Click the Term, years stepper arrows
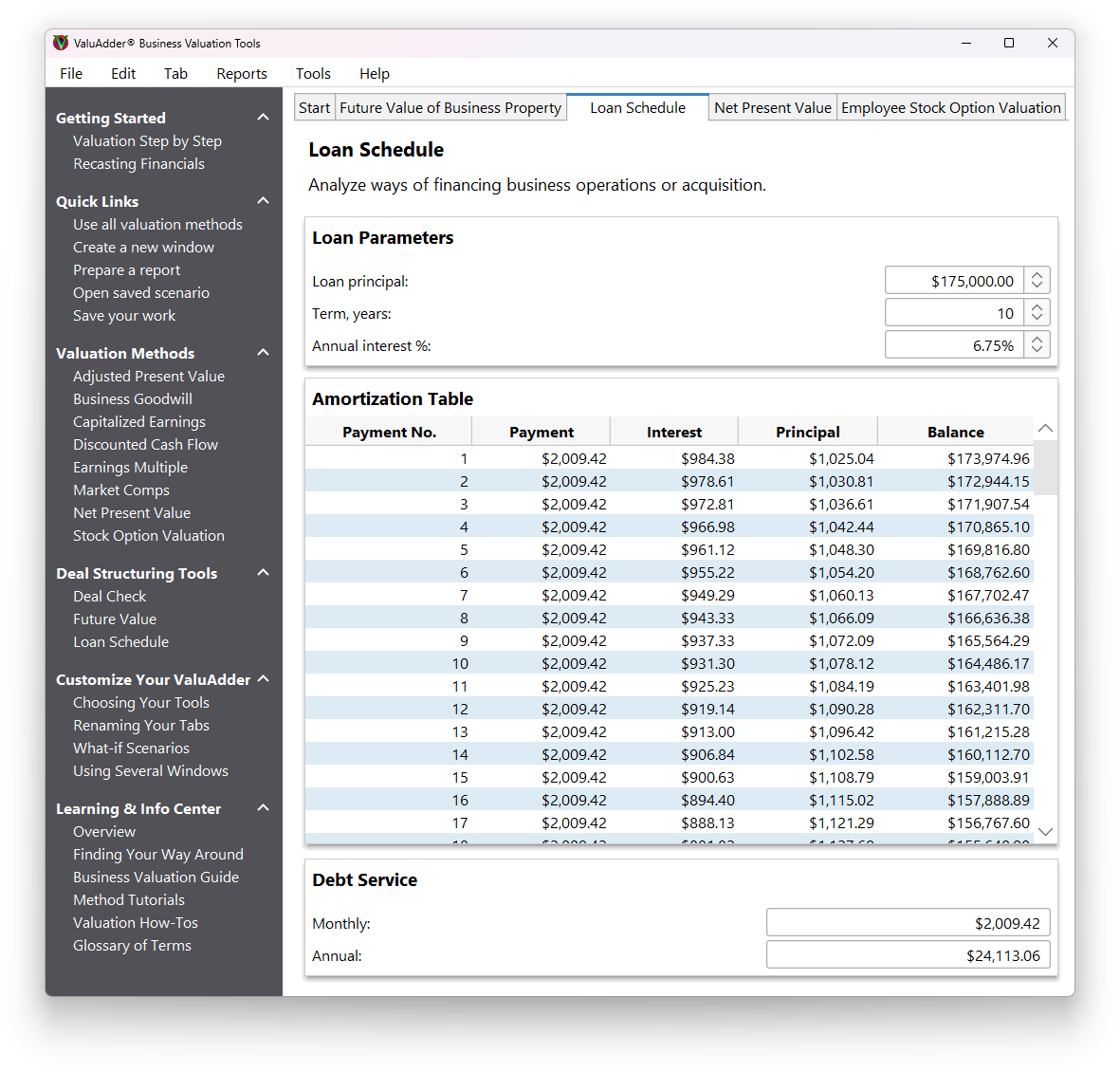 pos(1037,312)
